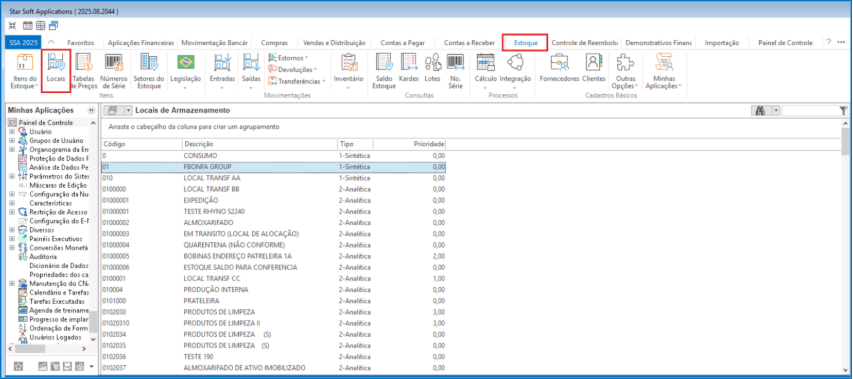Collapse the ribbon with the caret arrow
The image size is (853, 379).
tap(52, 42)
